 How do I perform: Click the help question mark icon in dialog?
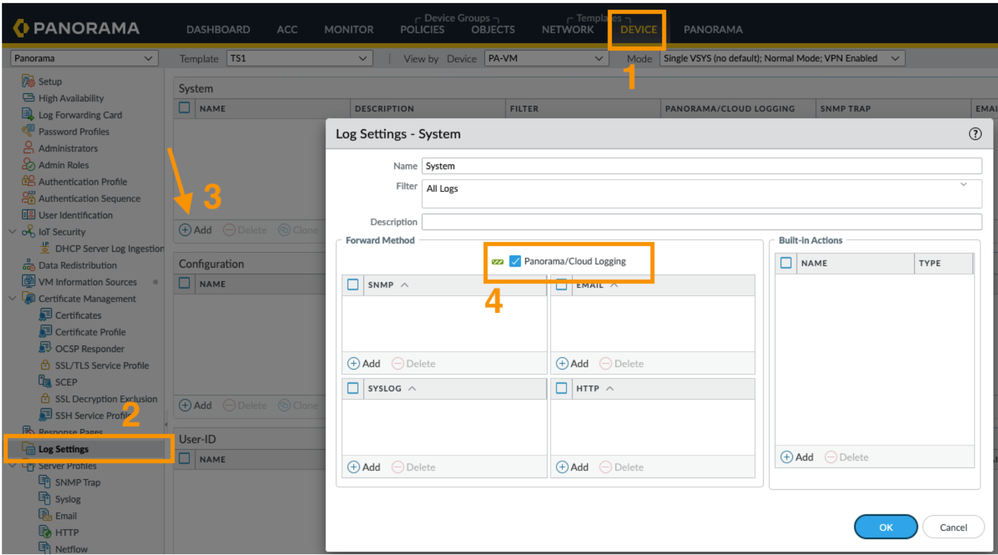tap(975, 134)
